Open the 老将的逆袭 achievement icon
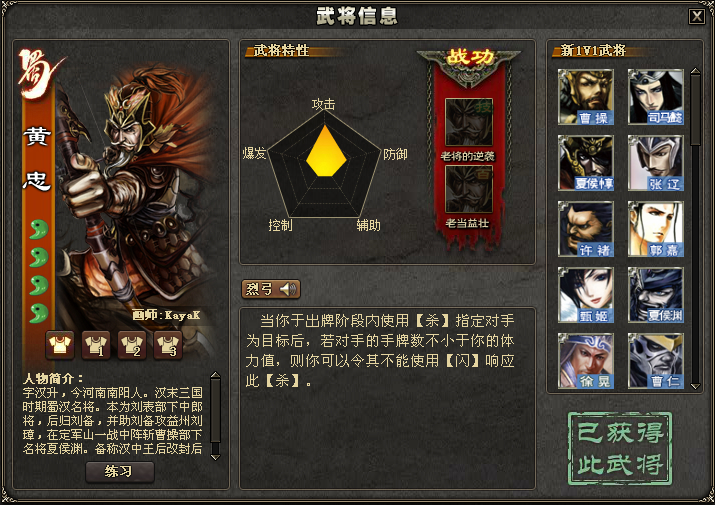Screen dimensions: 715x505 coord(469,122)
